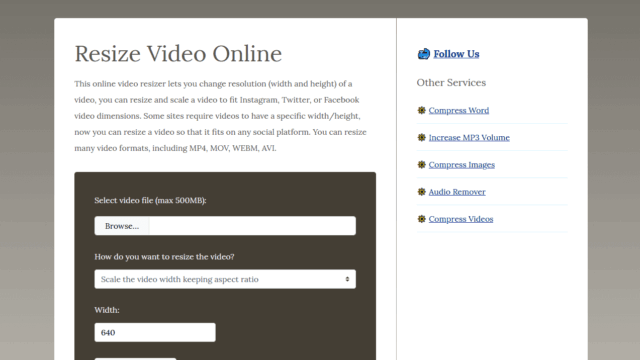Open the Compress Images link
This screenshot has height=360, width=640.
(x=462, y=164)
